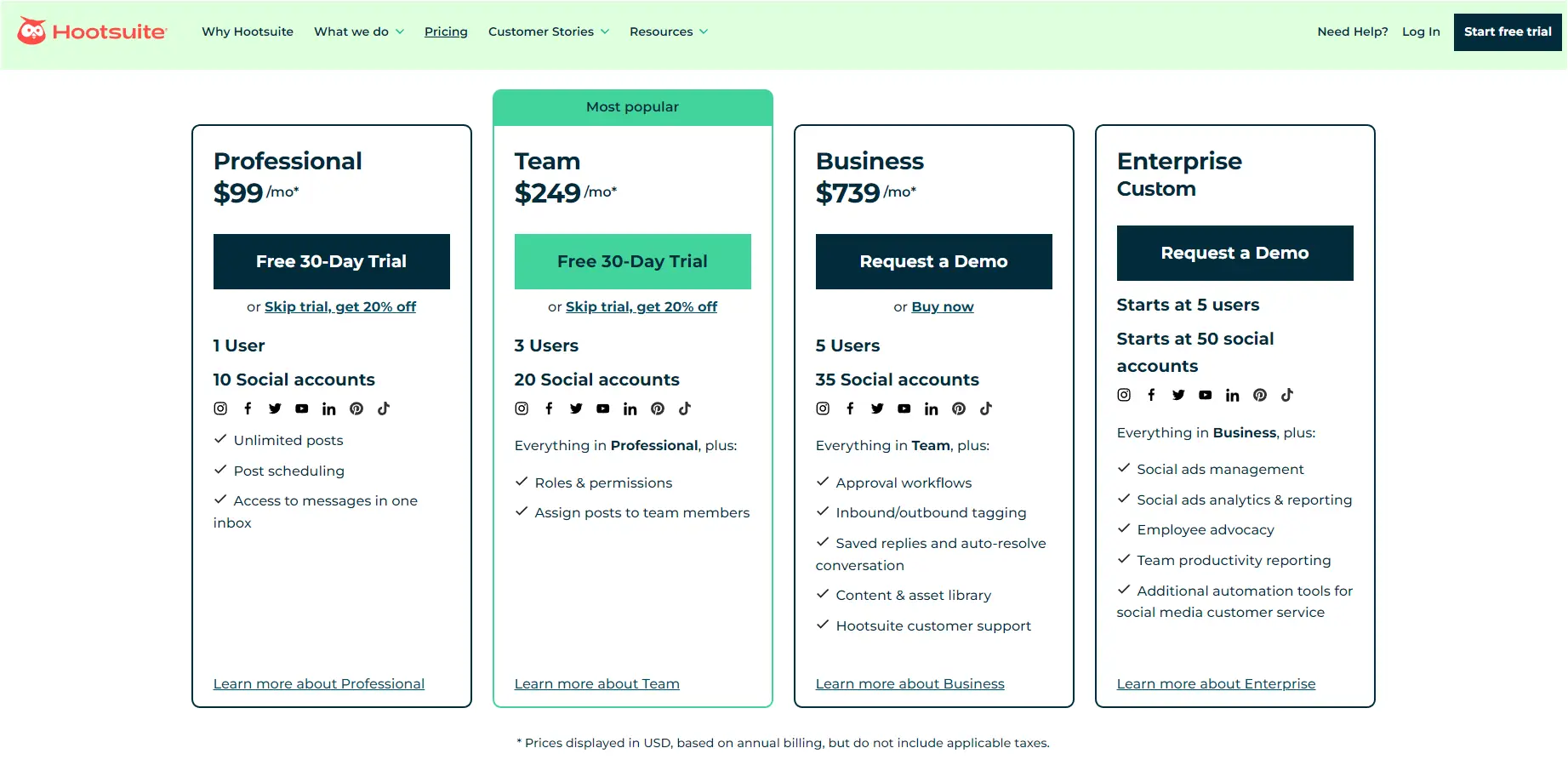1568x771 pixels.
Task: Click Need Help? in header
Action: coord(1352,31)
